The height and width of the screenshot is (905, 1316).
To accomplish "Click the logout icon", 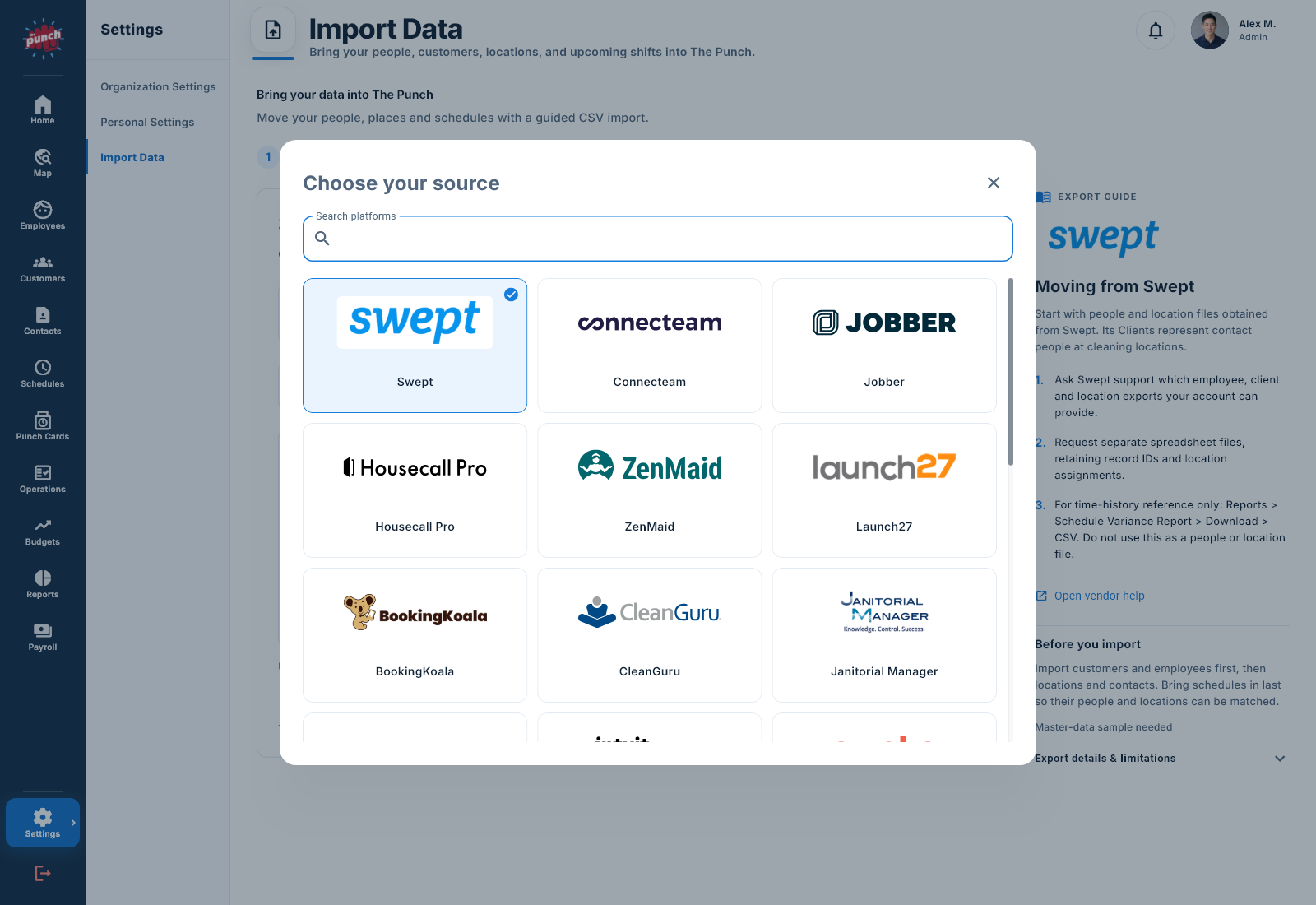I will tap(43, 874).
